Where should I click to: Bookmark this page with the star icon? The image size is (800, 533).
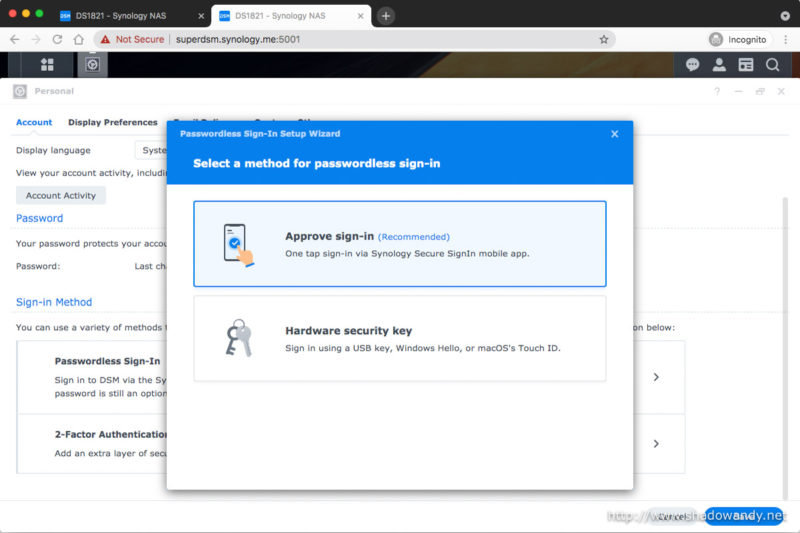click(x=604, y=39)
